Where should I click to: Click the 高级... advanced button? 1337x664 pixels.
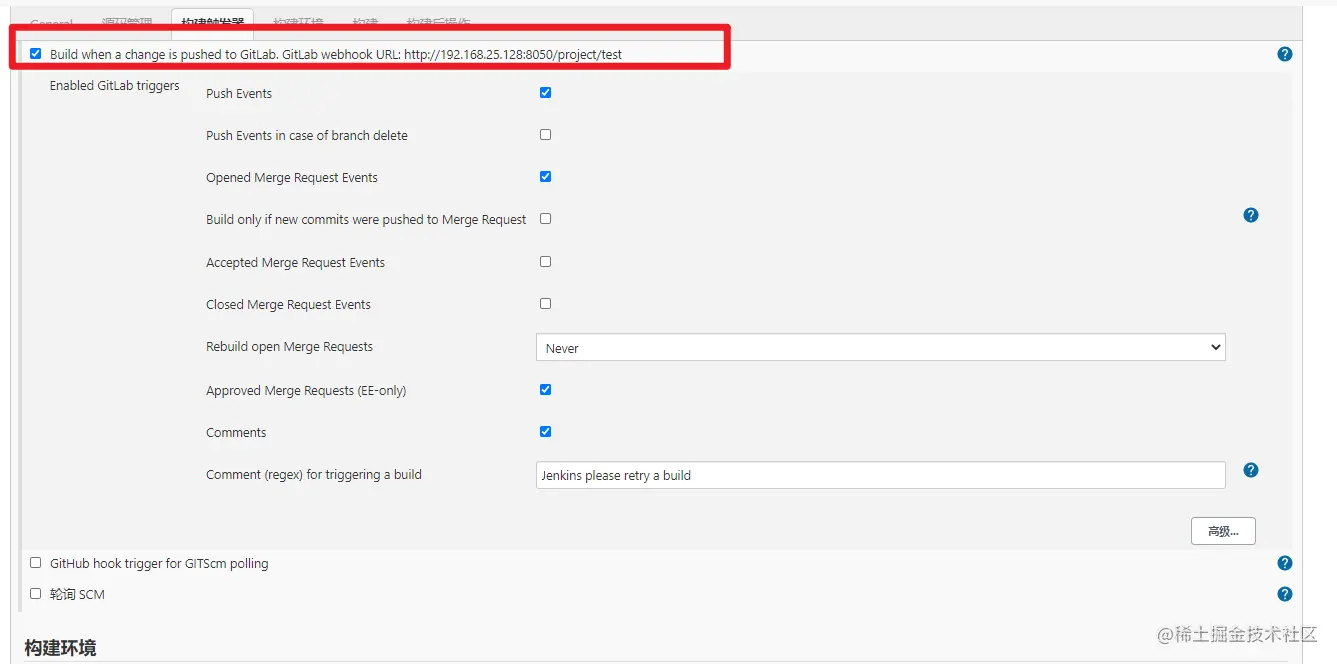click(1223, 531)
